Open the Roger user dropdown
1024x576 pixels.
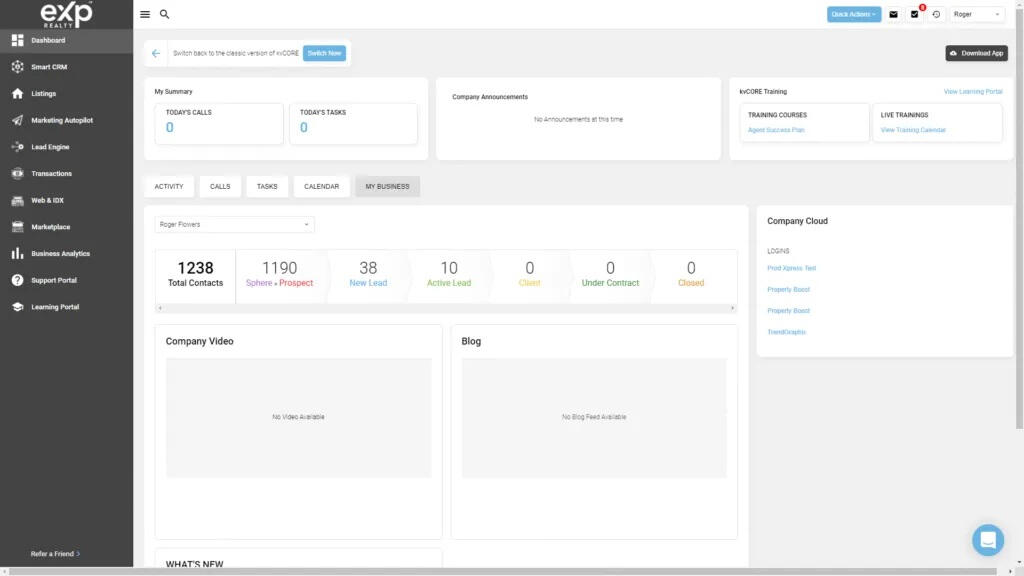tap(976, 15)
